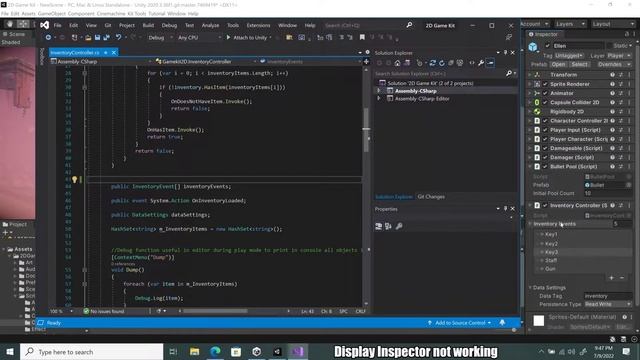Click the prefab Select button

tap(579, 64)
